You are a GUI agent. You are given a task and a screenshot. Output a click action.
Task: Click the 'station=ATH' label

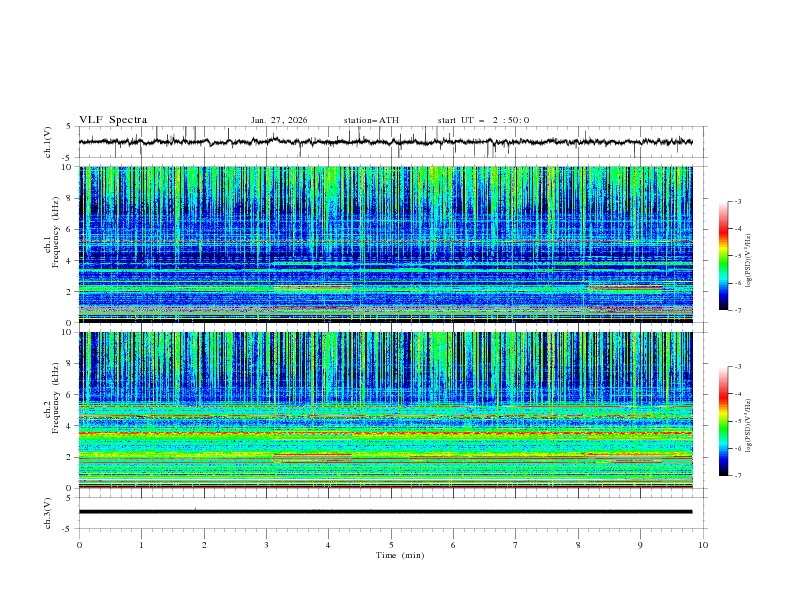coord(371,120)
